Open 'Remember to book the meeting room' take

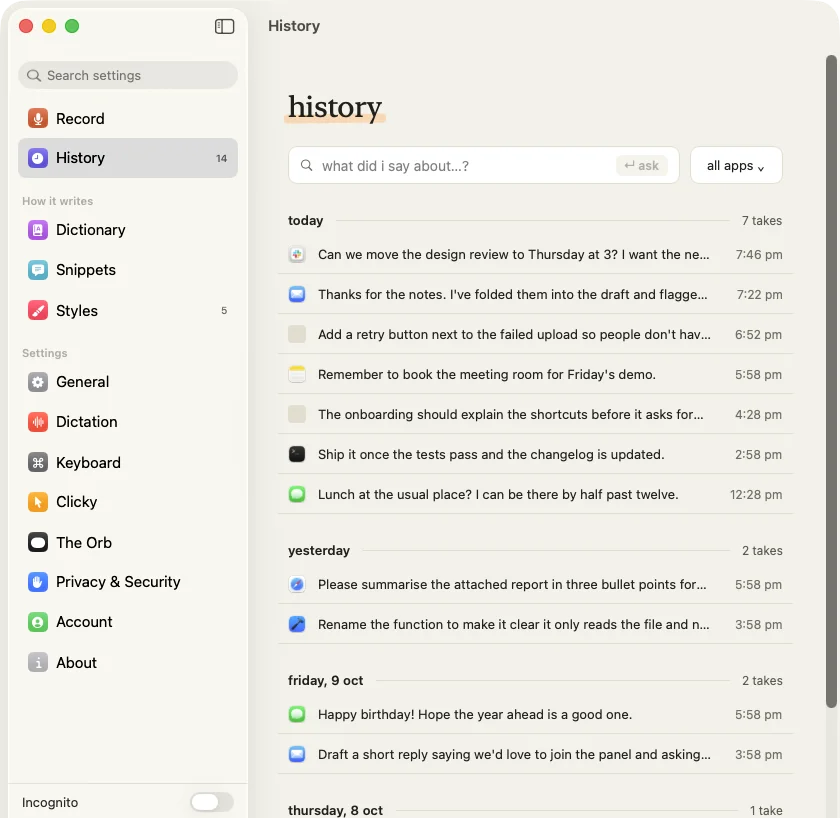[535, 374]
